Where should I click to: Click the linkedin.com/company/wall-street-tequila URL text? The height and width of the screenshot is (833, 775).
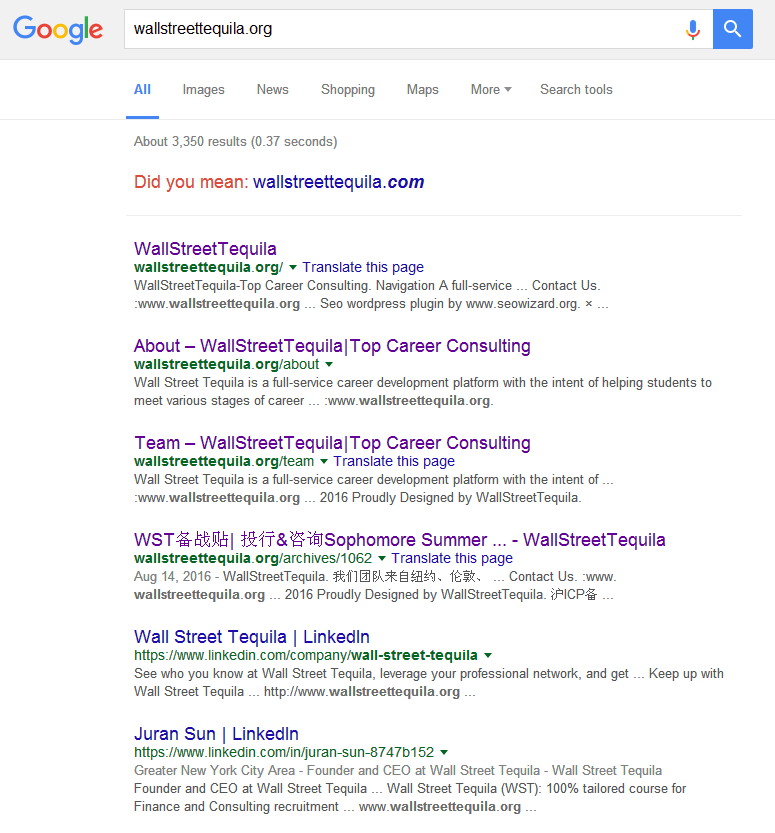click(x=306, y=656)
